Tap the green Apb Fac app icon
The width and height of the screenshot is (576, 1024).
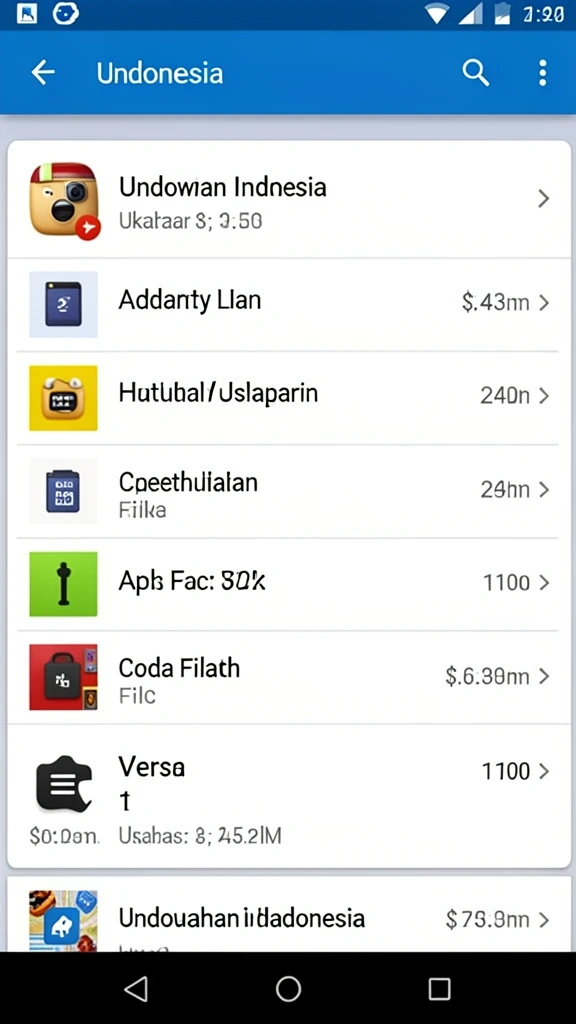click(63, 584)
